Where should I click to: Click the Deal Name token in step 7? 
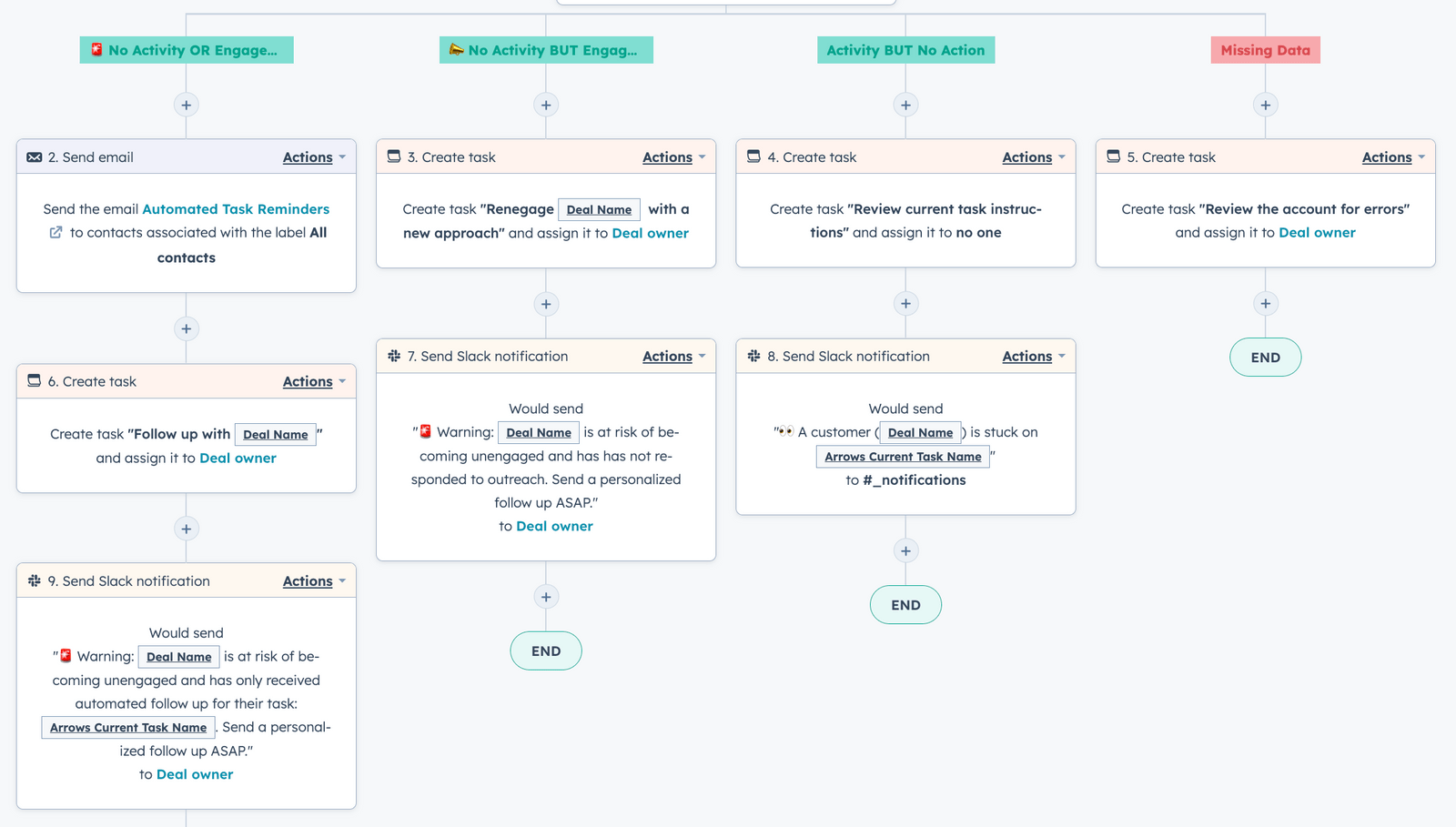click(538, 431)
